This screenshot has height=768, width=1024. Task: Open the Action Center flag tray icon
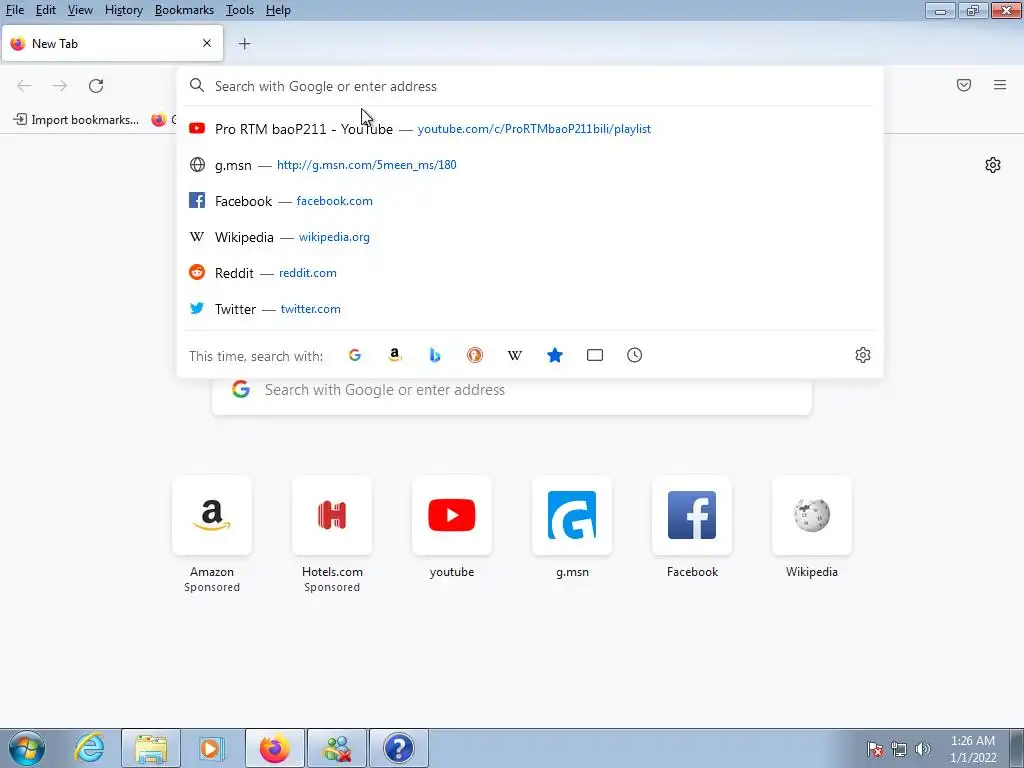875,749
